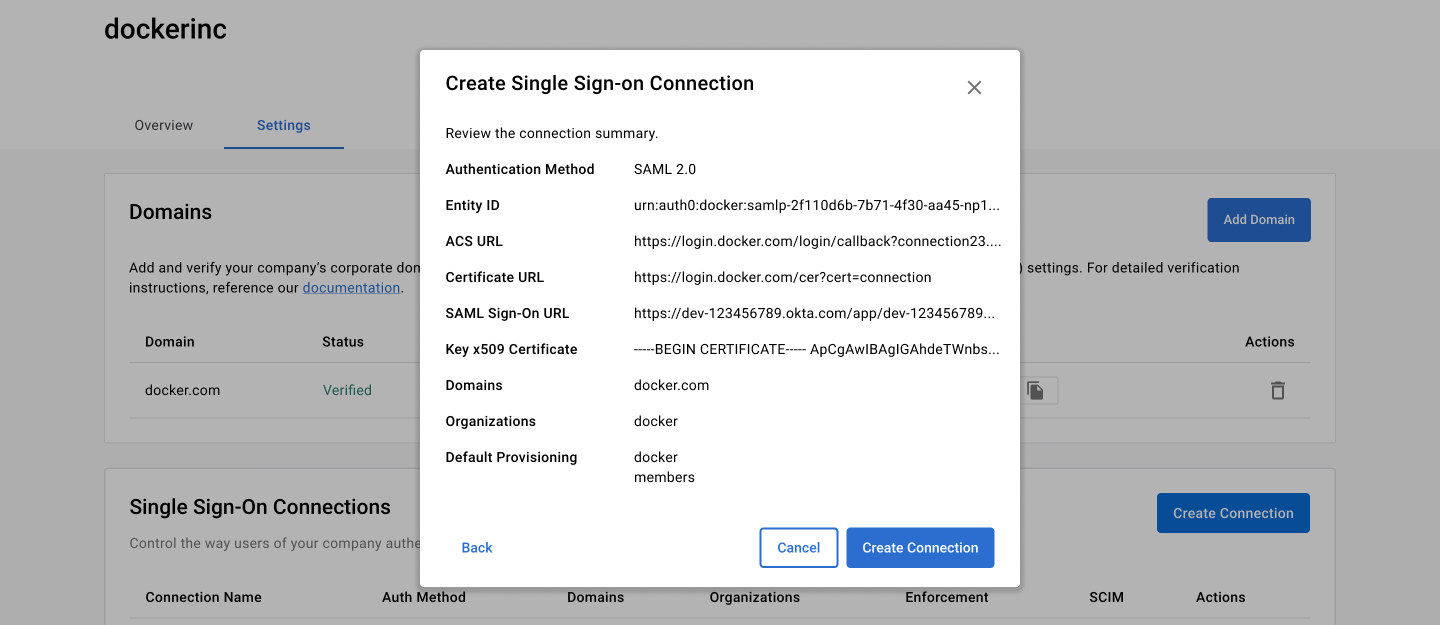Click the Verified status of docker.com
Image resolution: width=1440 pixels, height=625 pixels.
point(347,391)
